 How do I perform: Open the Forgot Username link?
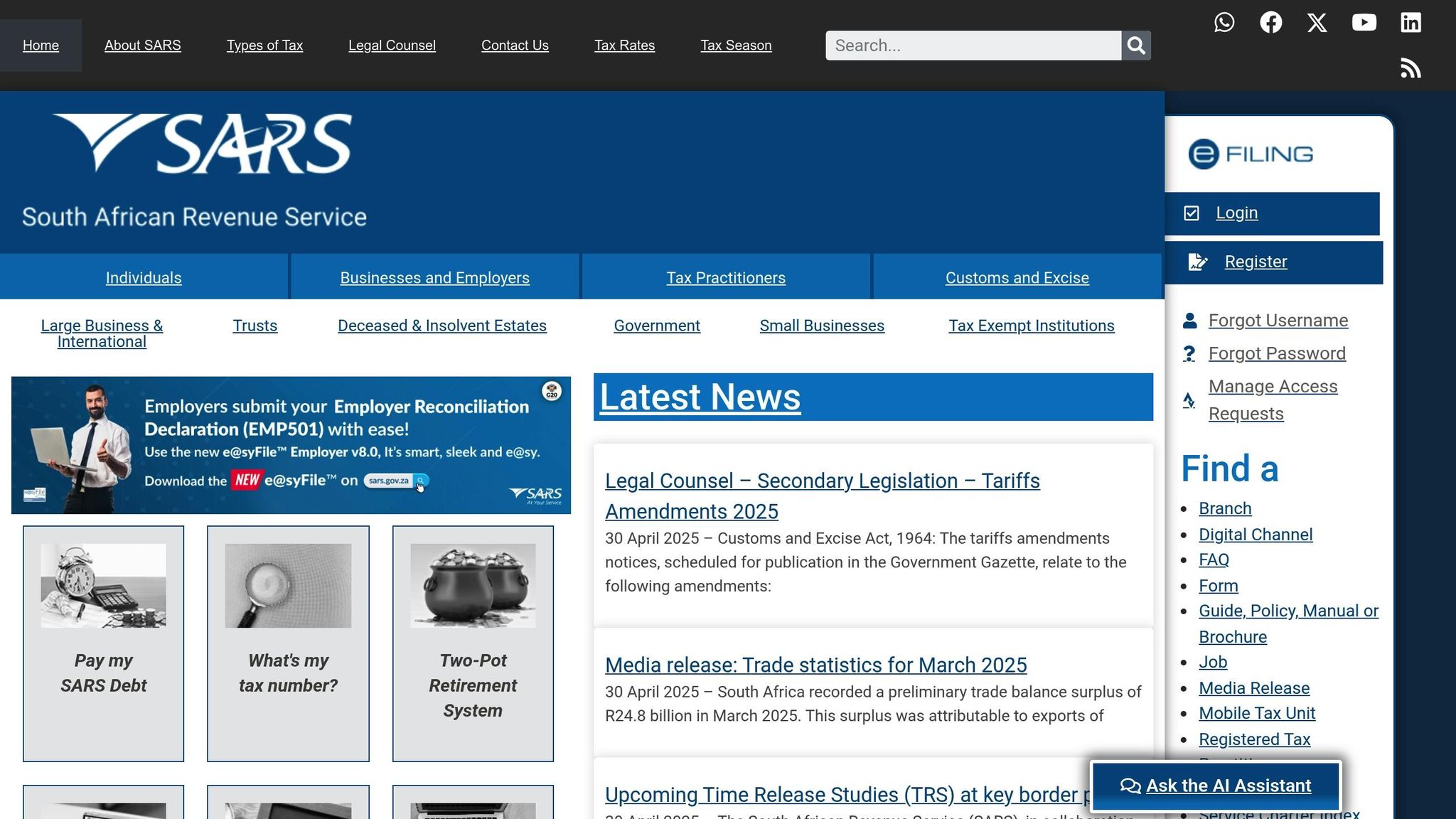(1278, 321)
